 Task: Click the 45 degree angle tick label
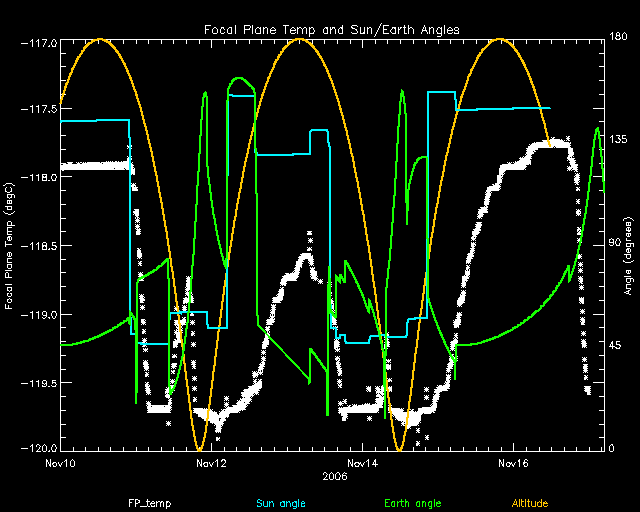[616, 346]
